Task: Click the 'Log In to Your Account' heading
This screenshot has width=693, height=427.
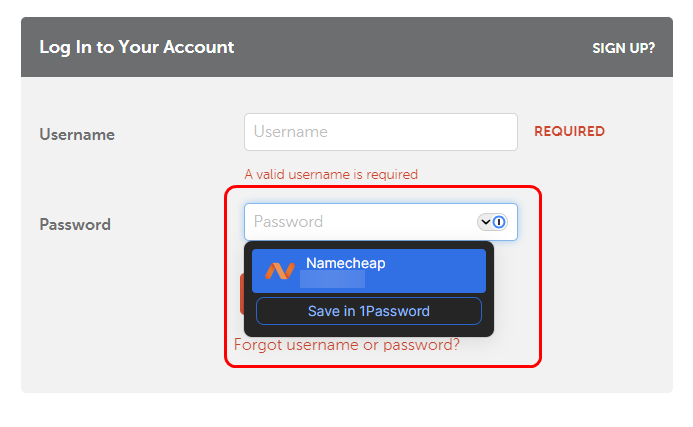Action: (x=136, y=47)
